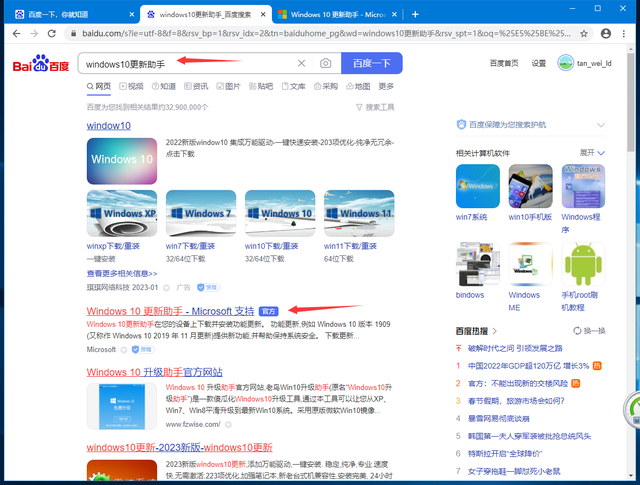The image size is (640, 485).
Task: Click the 换一换 refresh icon in hot search
Action: 577,331
